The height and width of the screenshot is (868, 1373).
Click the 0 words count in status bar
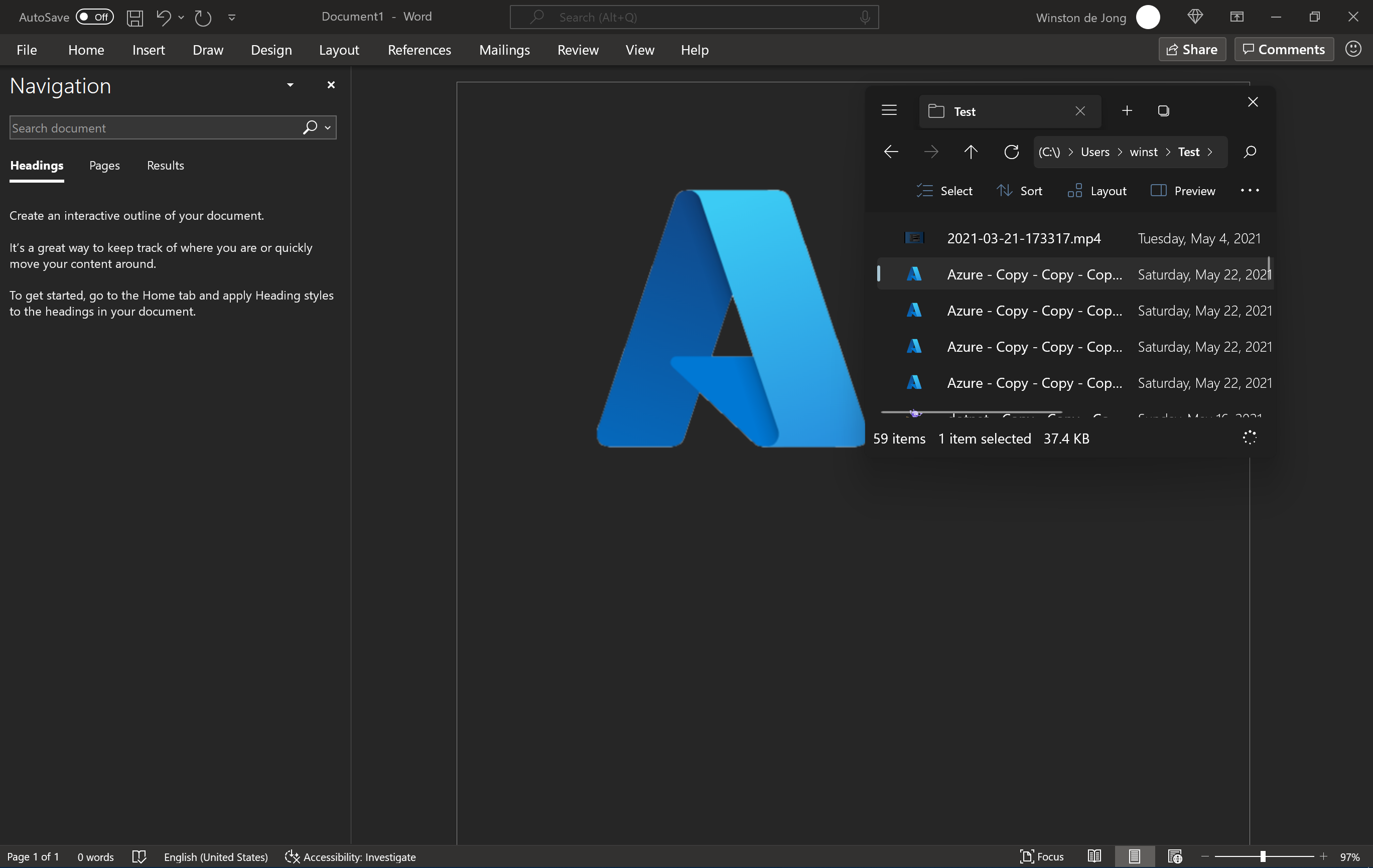tap(96, 856)
